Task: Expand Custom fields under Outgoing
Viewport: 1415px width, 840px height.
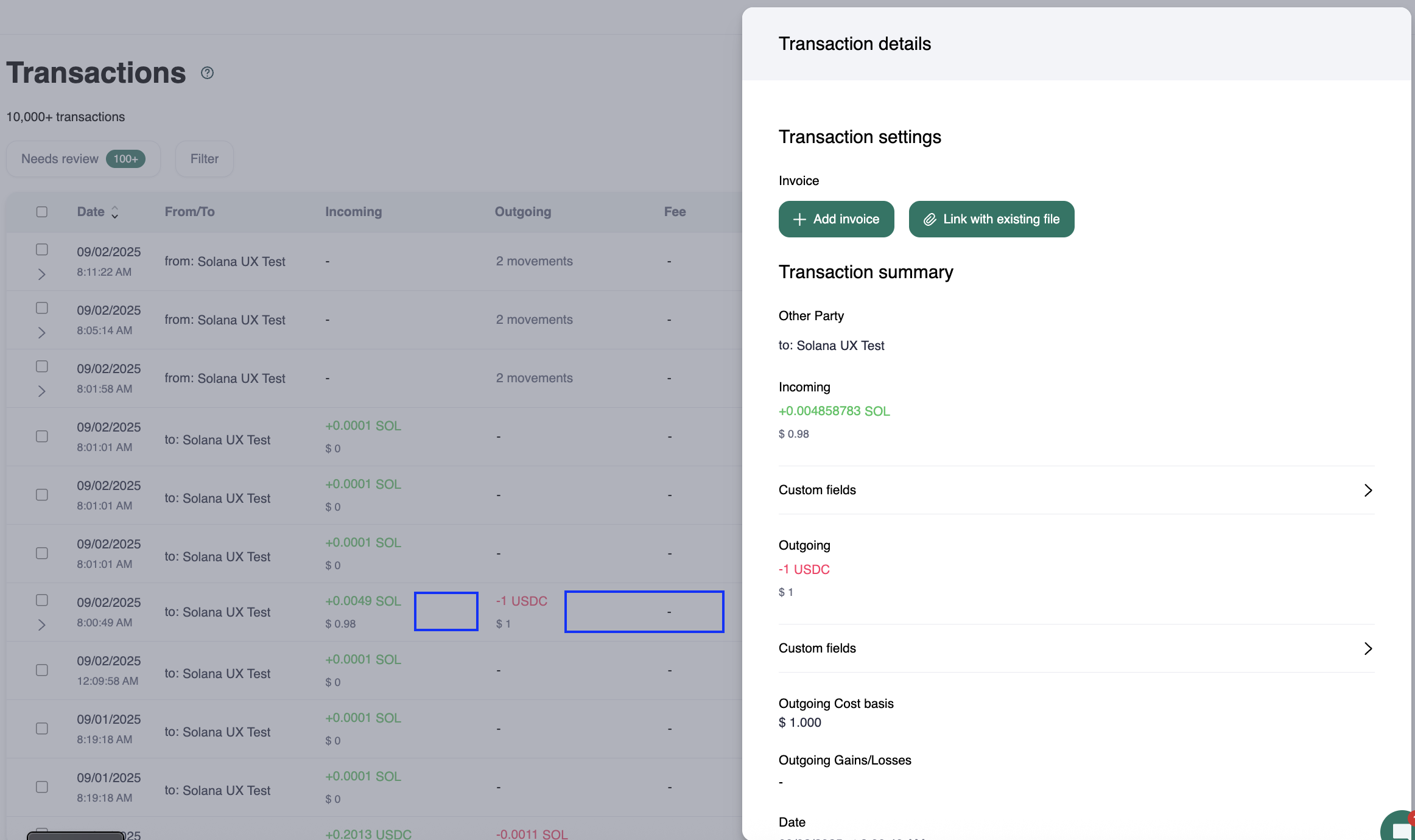Action: tap(1368, 649)
